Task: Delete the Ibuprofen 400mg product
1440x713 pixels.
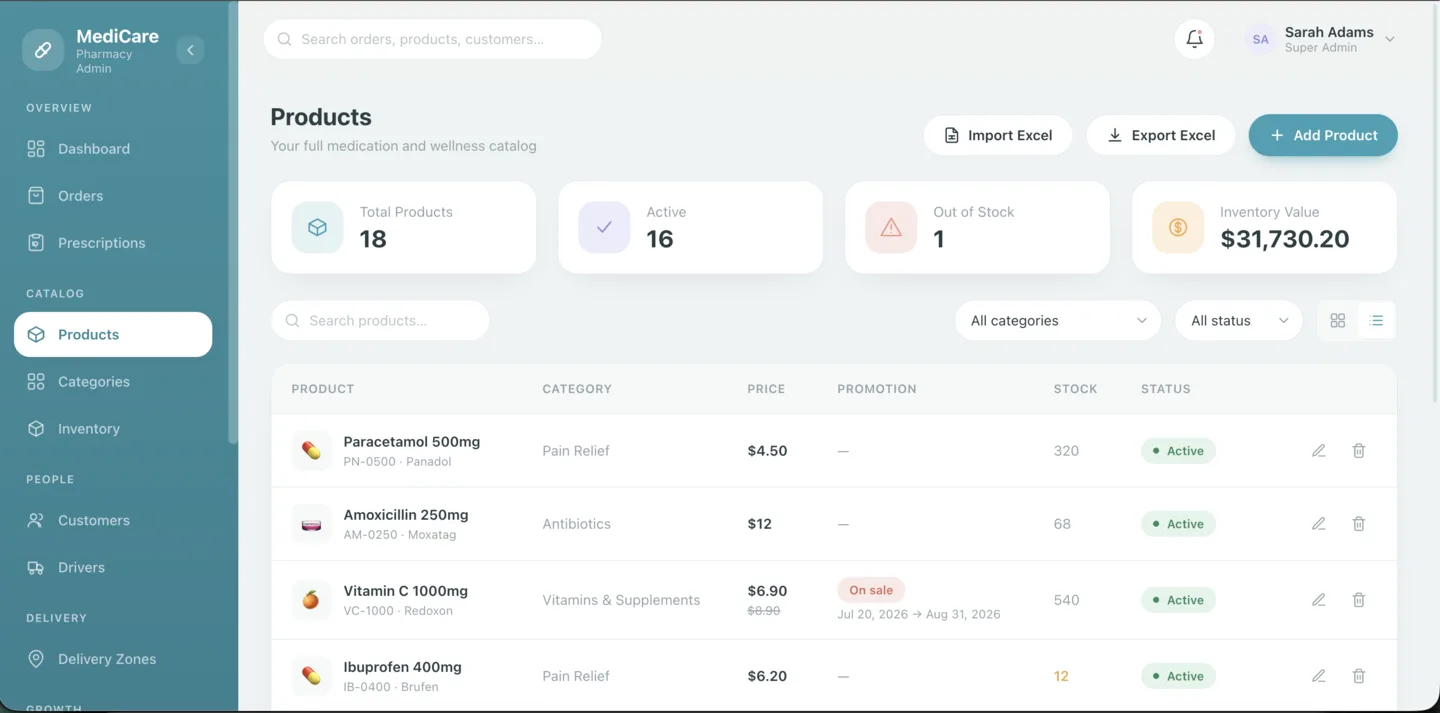Action: 1359,676
